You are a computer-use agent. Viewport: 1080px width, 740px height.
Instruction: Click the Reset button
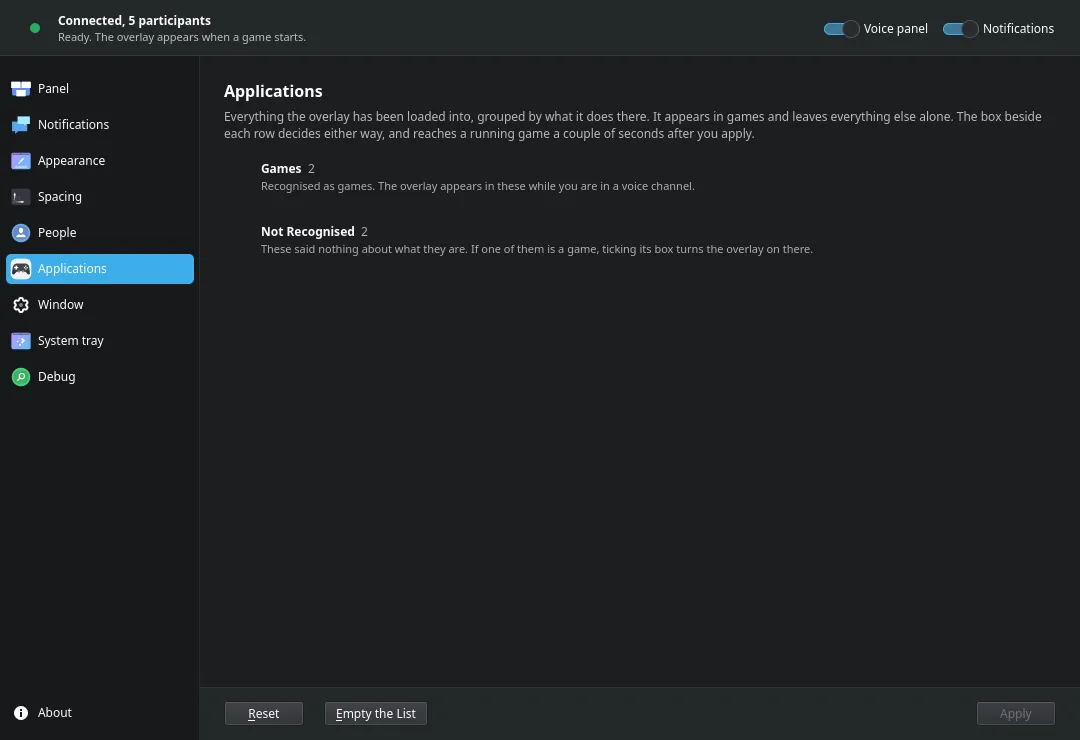point(264,714)
